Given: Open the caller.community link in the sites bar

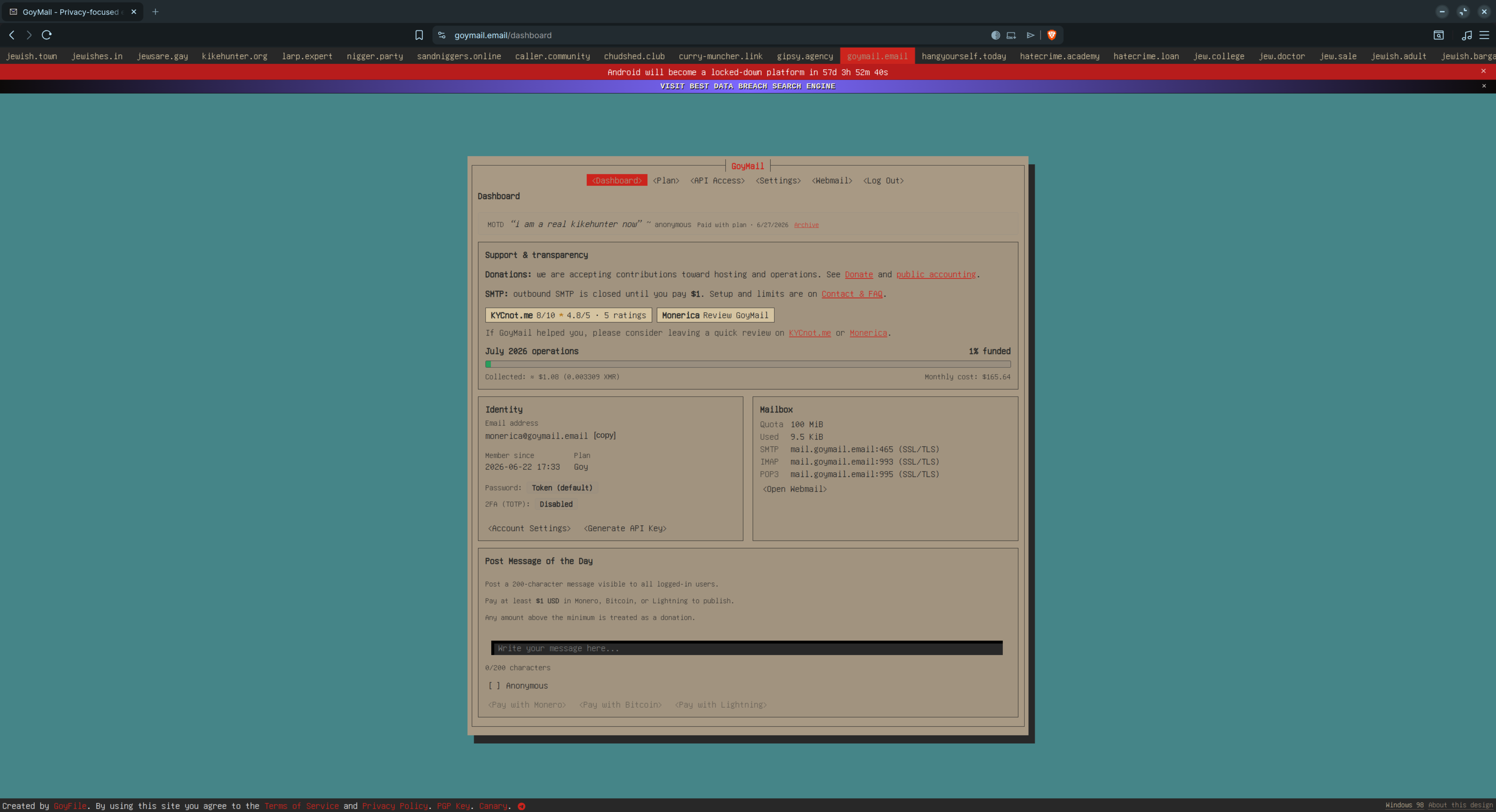Looking at the screenshot, I should pyautogui.click(x=552, y=56).
